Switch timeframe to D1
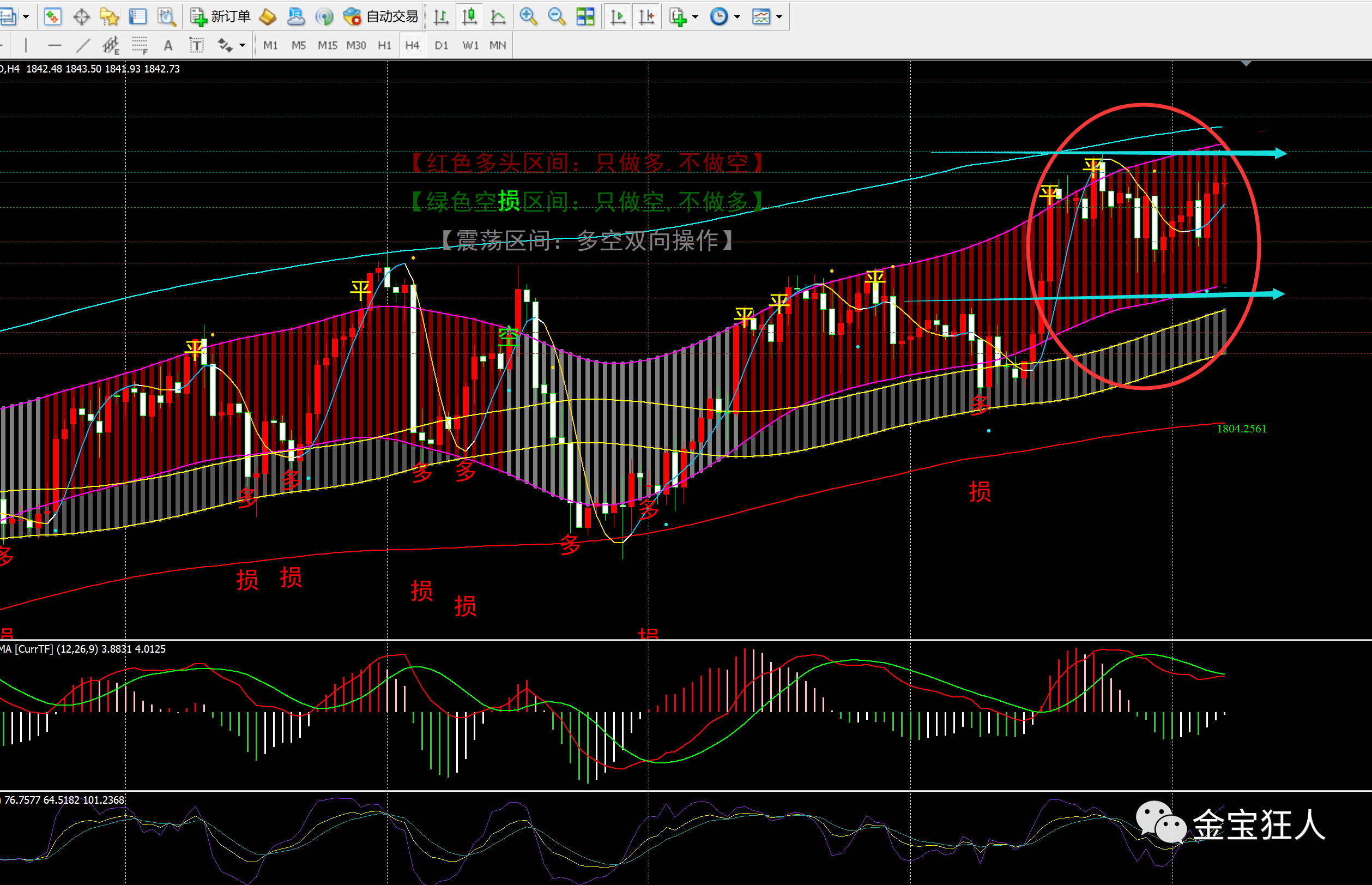 tap(441, 45)
